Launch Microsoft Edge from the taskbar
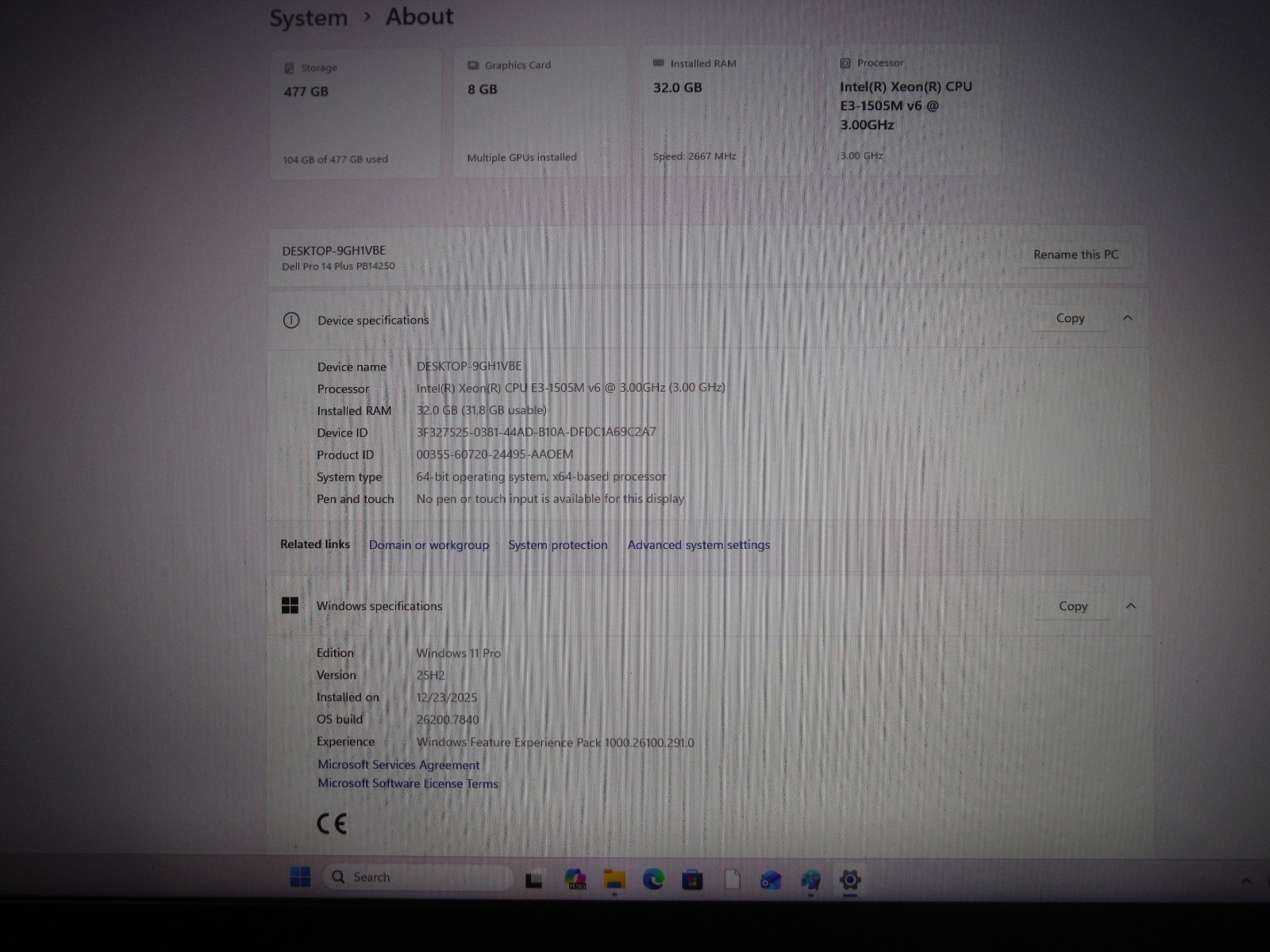Screen dimensions: 1270x952 pyautogui.click(x=653, y=879)
